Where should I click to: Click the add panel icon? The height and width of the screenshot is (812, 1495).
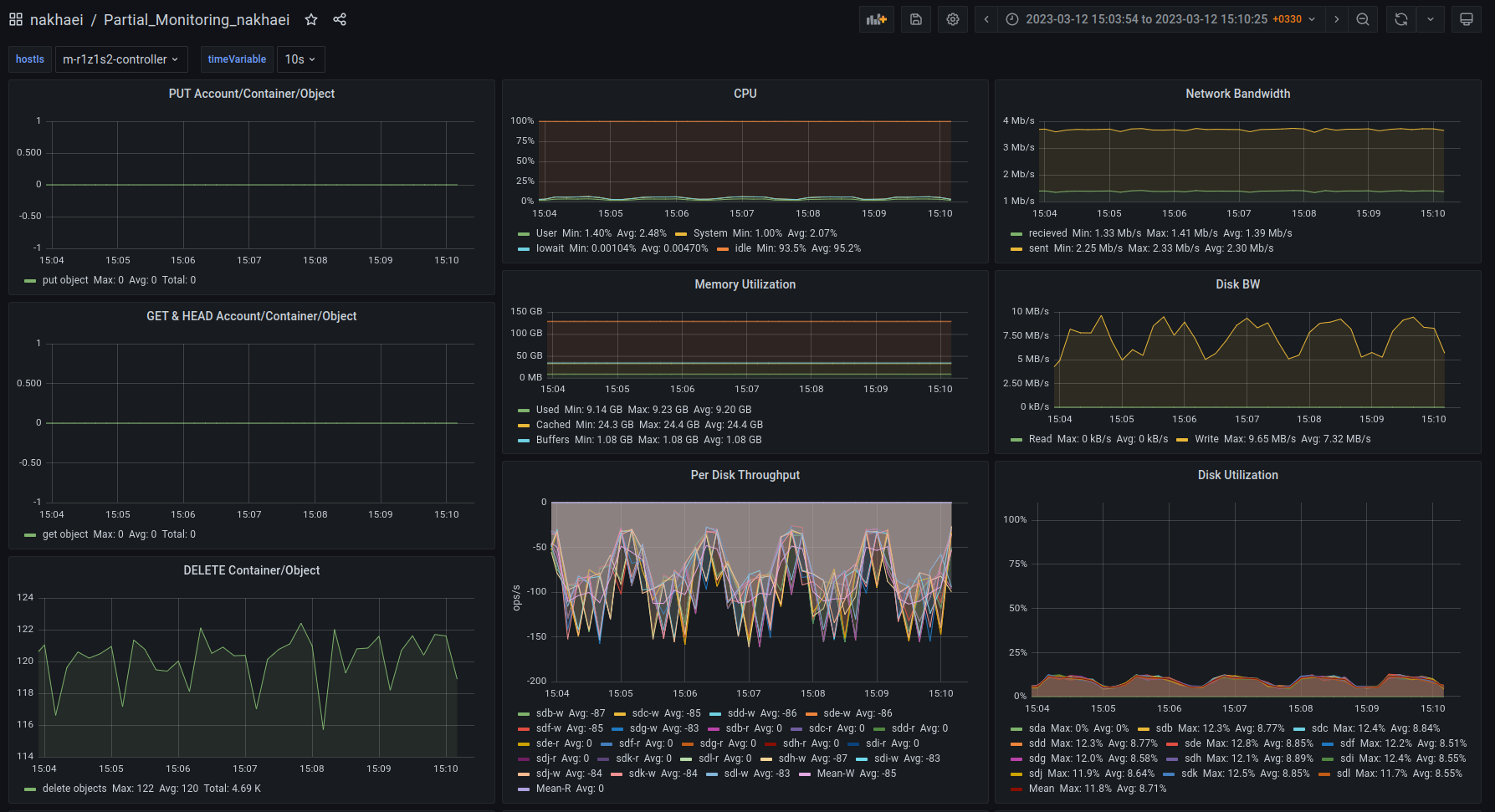pos(876,19)
